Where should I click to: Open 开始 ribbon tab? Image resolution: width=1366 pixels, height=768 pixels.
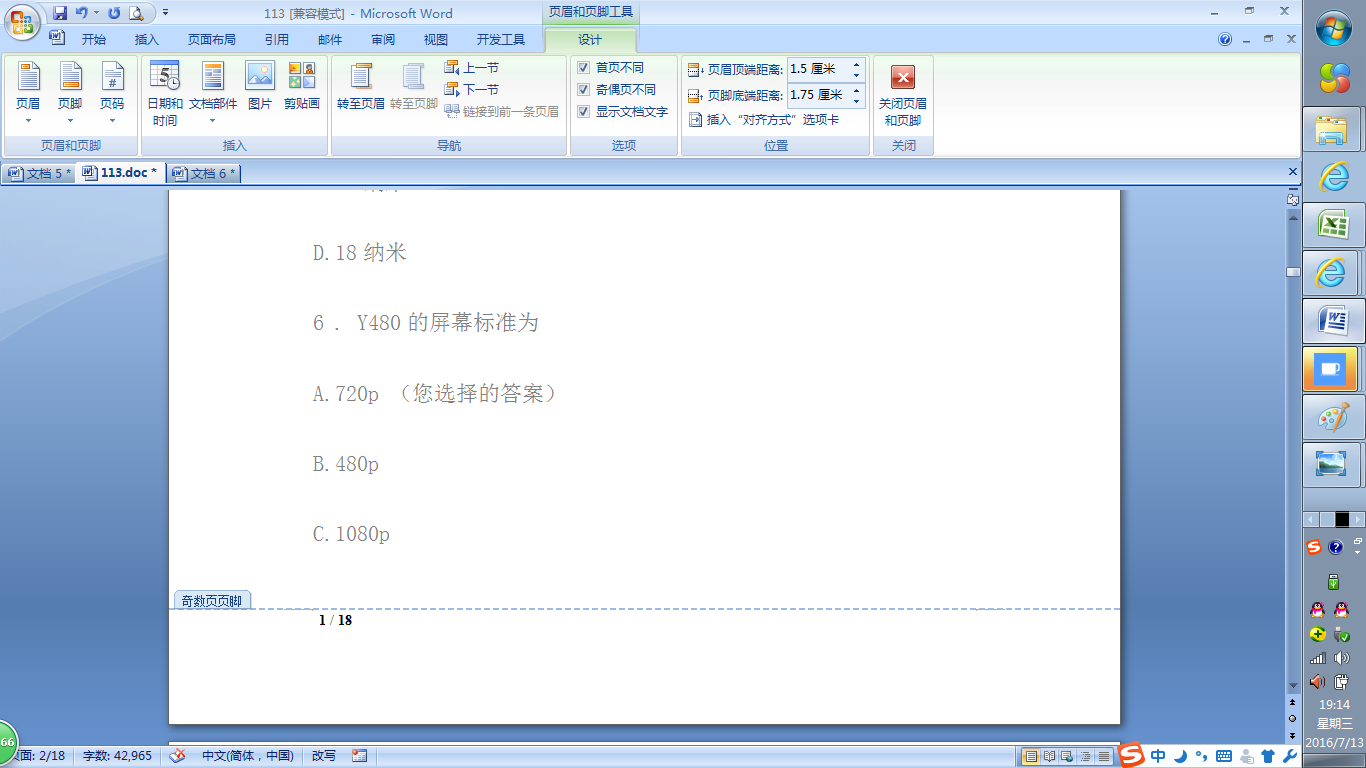(94, 40)
